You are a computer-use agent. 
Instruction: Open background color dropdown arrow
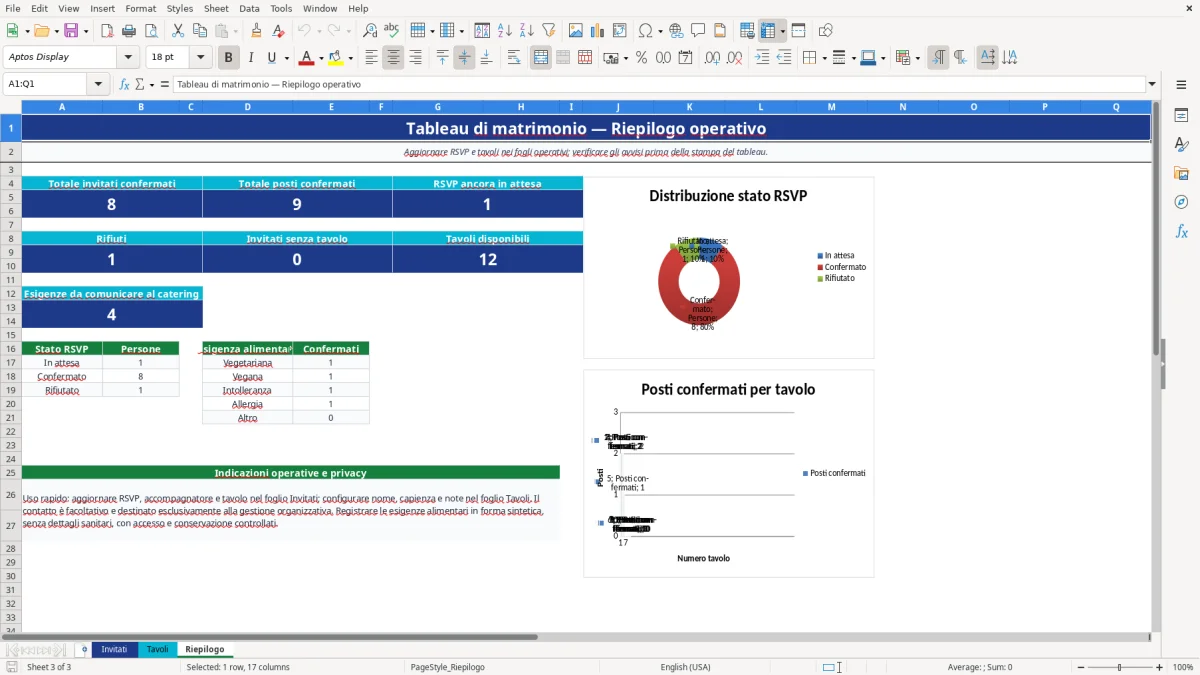coord(351,58)
